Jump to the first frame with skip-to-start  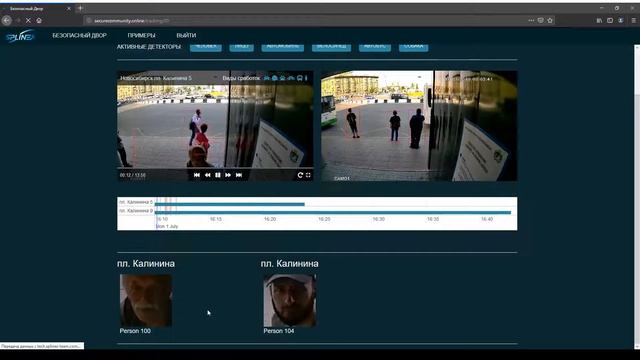coord(197,175)
